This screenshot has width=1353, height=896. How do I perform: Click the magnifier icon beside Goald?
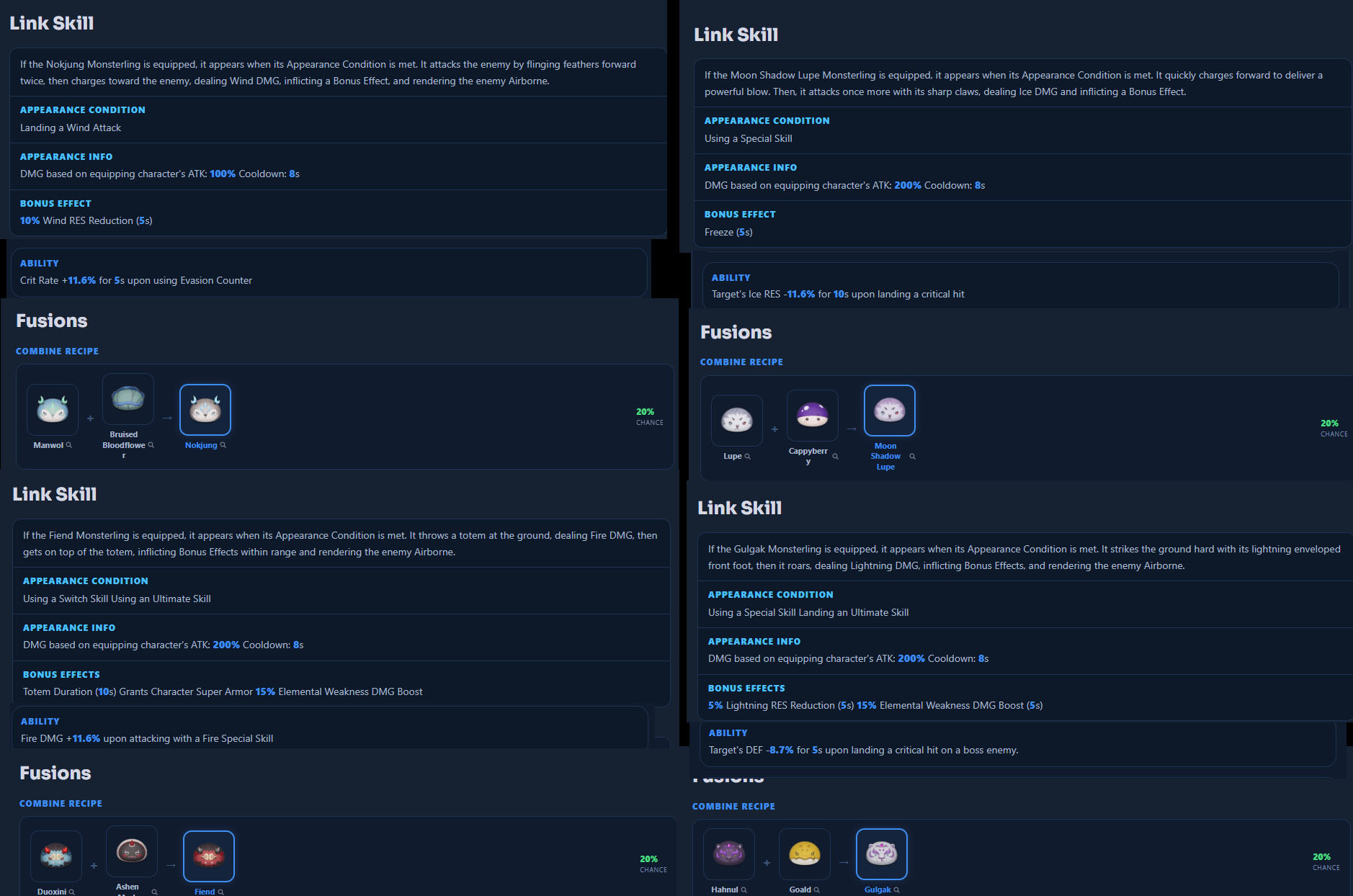(817, 890)
